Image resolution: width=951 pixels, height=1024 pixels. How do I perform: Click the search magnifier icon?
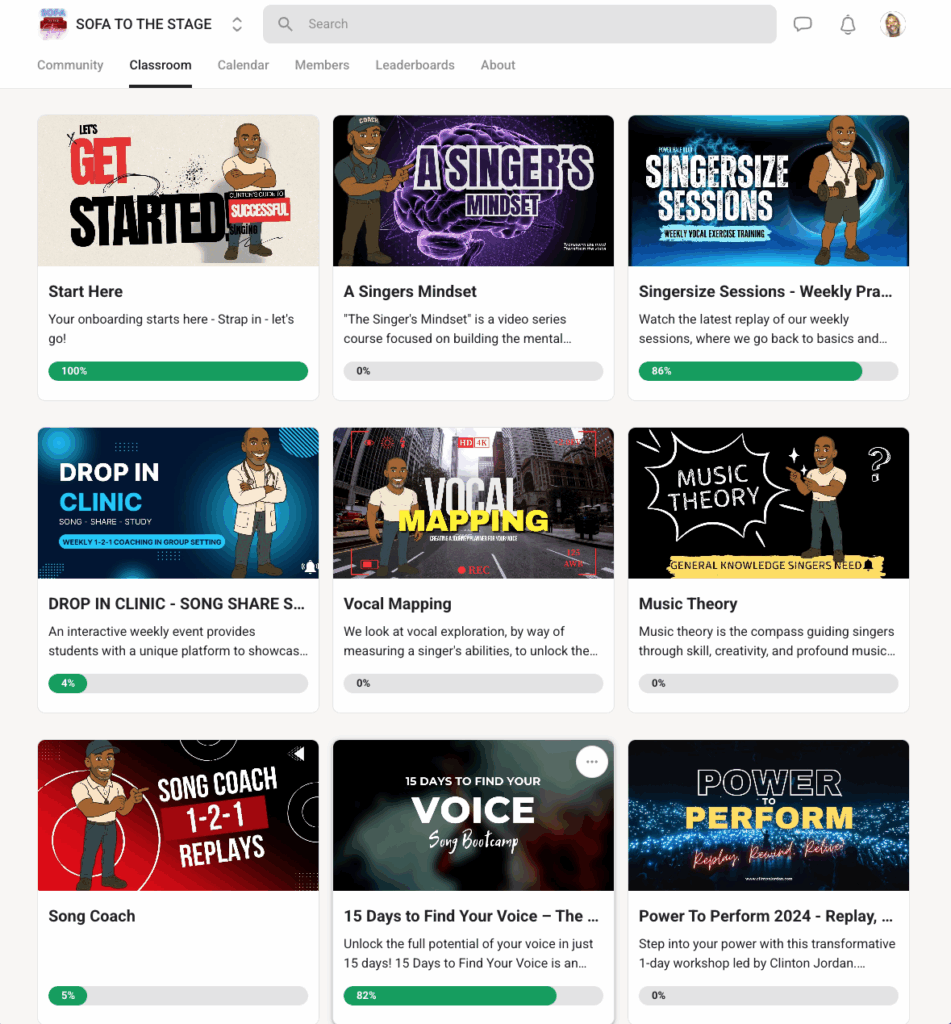[x=285, y=24]
